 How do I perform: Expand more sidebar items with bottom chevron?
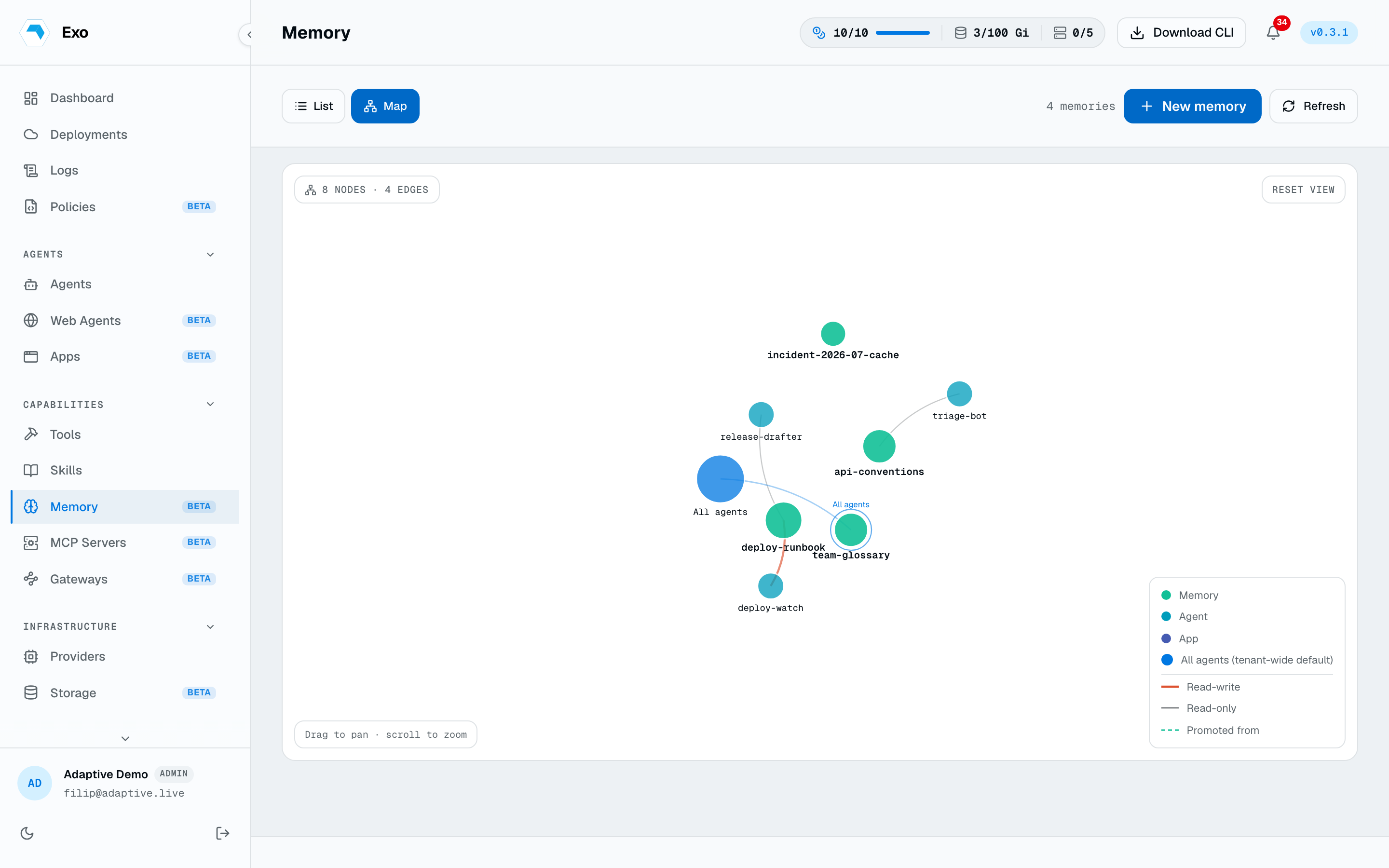click(125, 738)
